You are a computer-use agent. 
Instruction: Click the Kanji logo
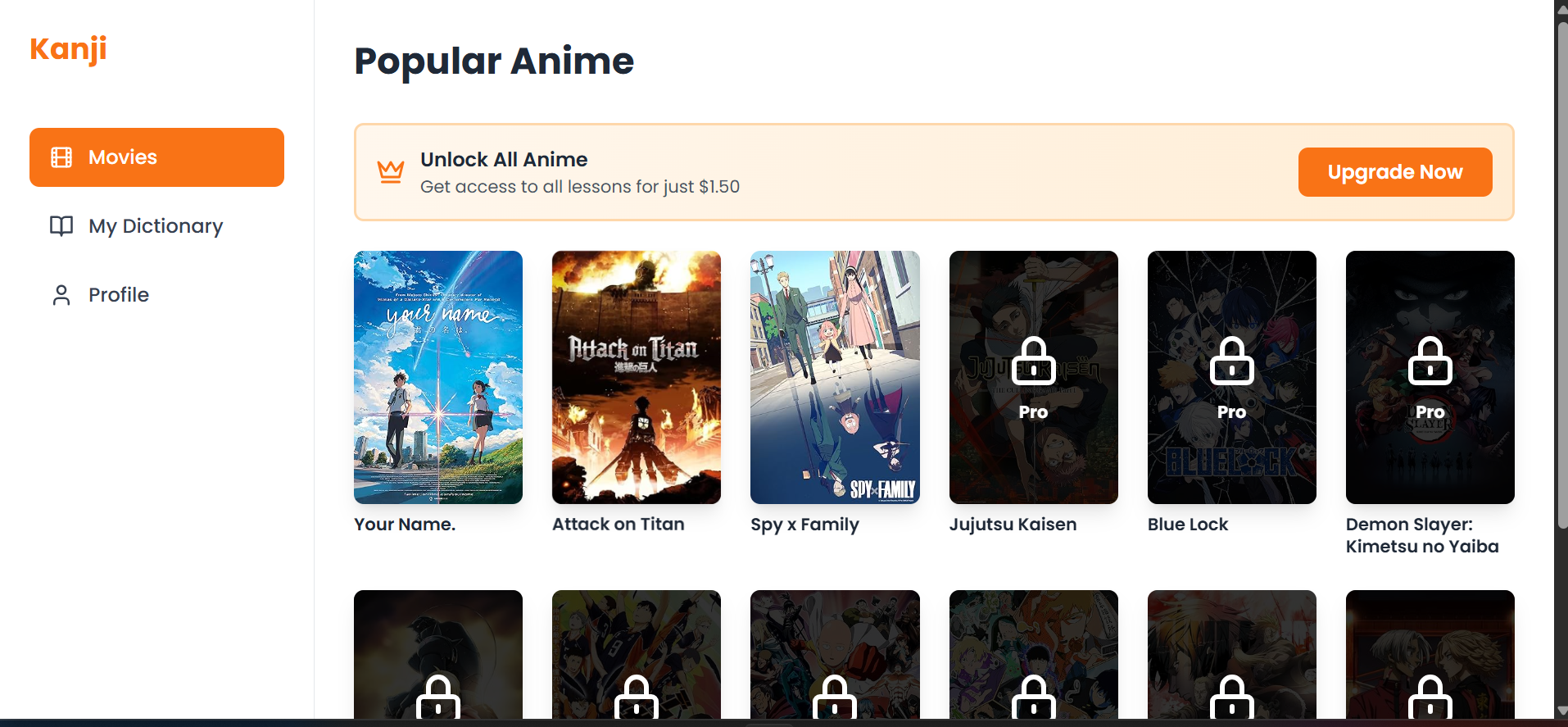pos(68,49)
